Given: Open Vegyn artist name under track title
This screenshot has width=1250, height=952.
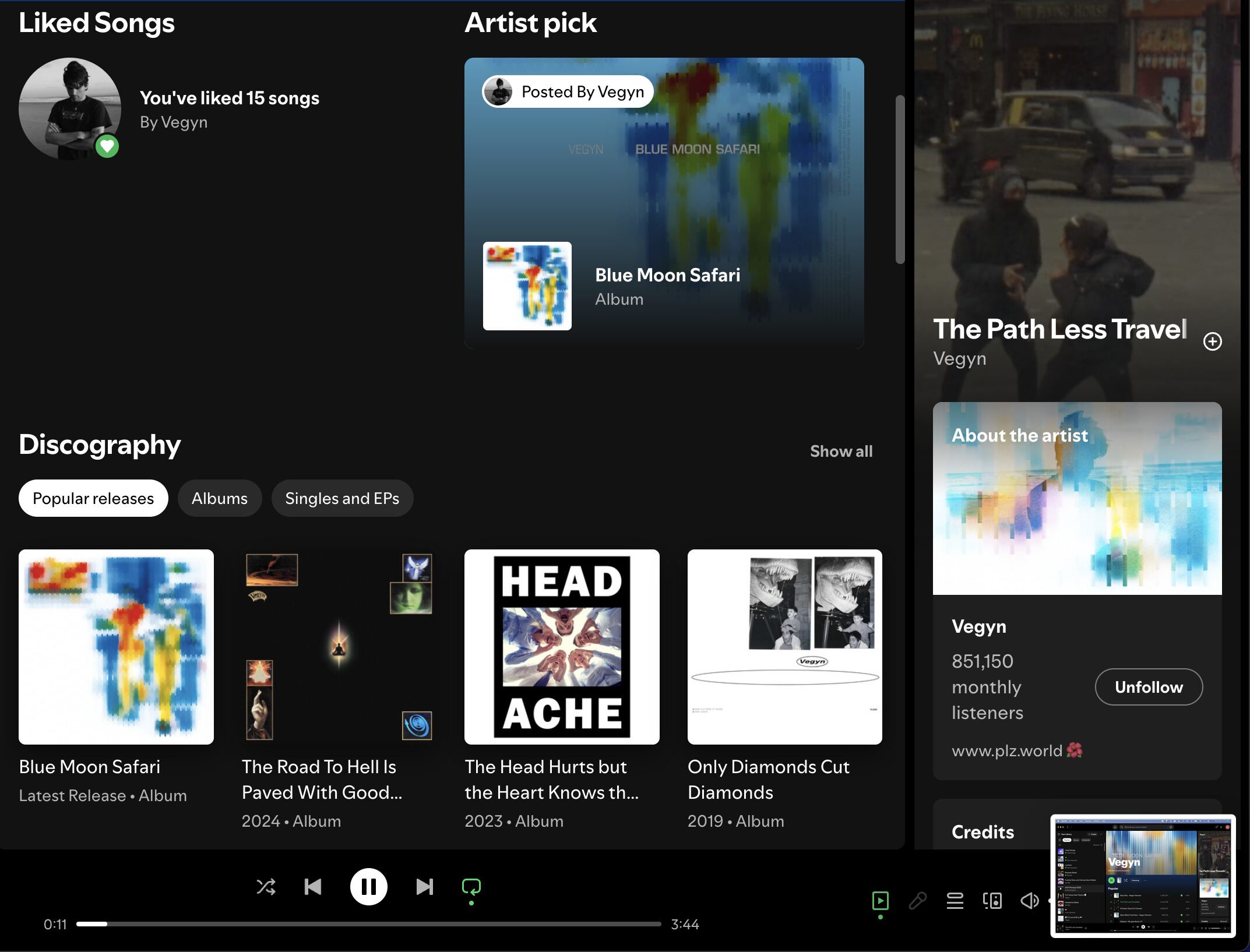Looking at the screenshot, I should 960,358.
